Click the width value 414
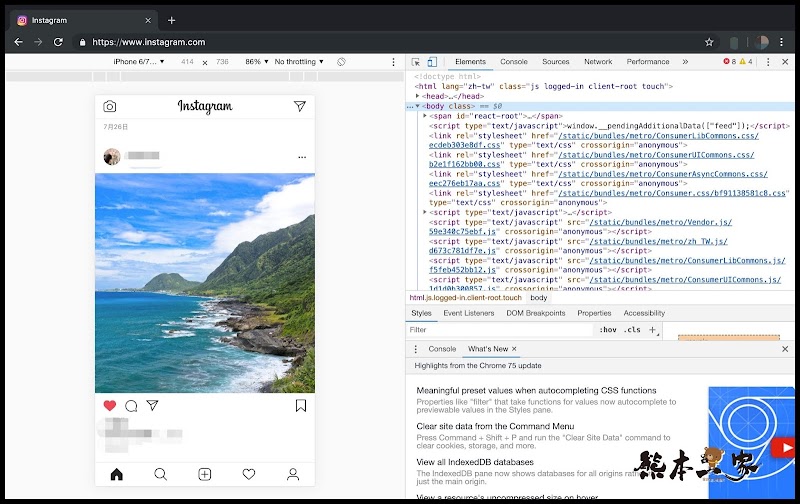The height and width of the screenshot is (504, 800). 187,62
